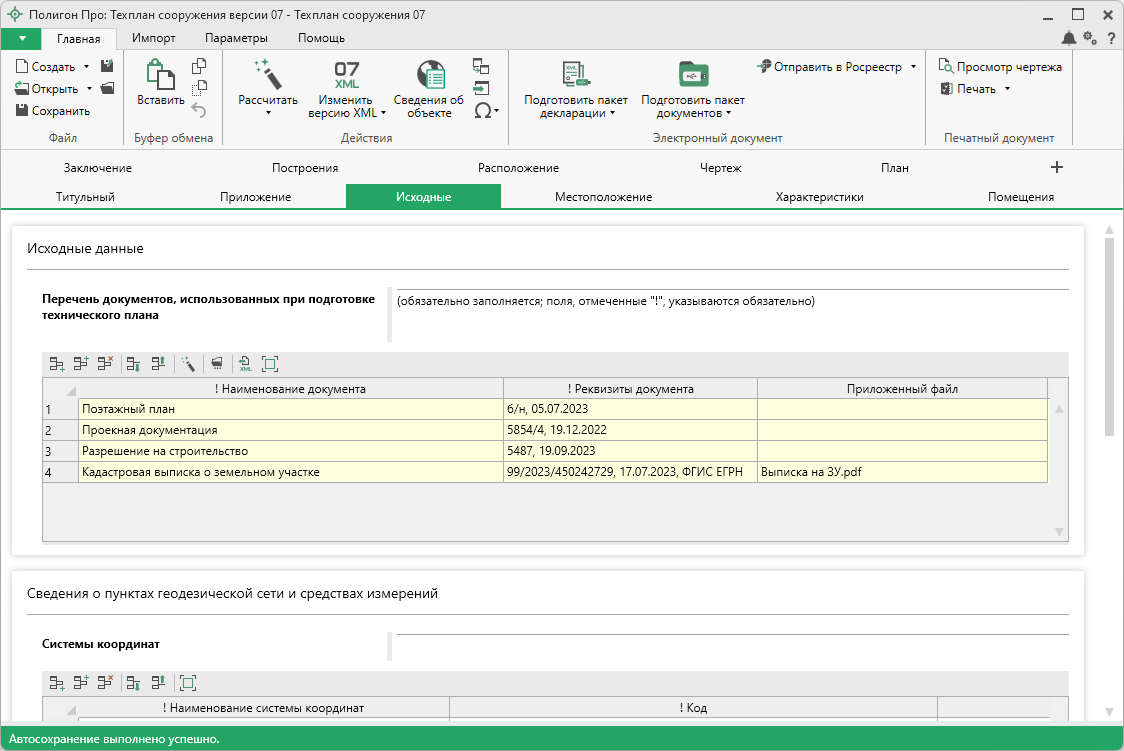Viewport: 1124px width, 751px height.
Task: Expand the Печать dropdown arrow
Action: pos(1007,89)
